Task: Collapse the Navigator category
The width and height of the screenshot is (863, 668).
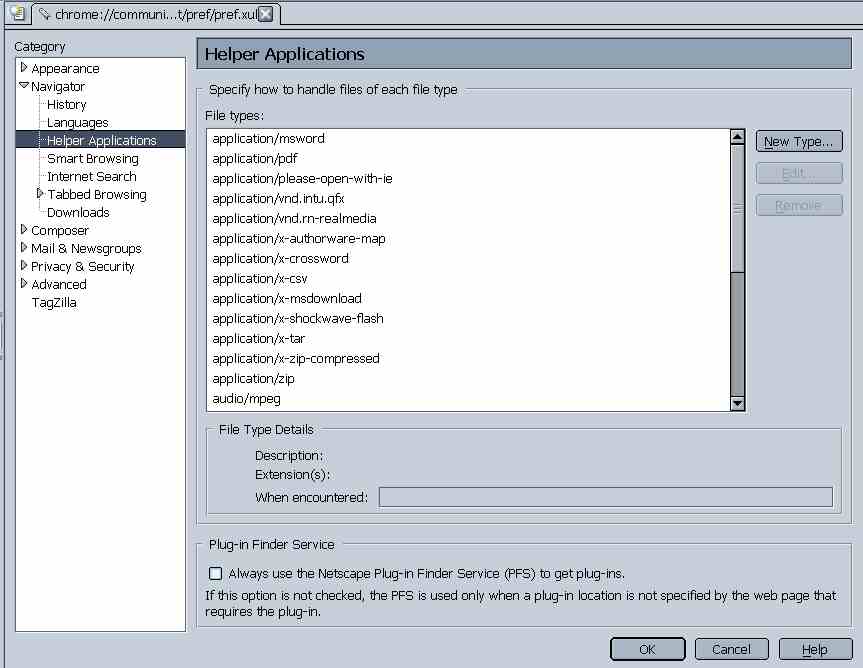Action: pos(24,86)
